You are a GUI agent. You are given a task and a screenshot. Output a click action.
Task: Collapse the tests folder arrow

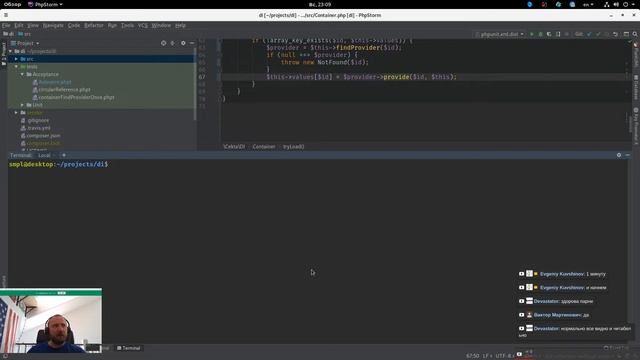(x=16, y=67)
